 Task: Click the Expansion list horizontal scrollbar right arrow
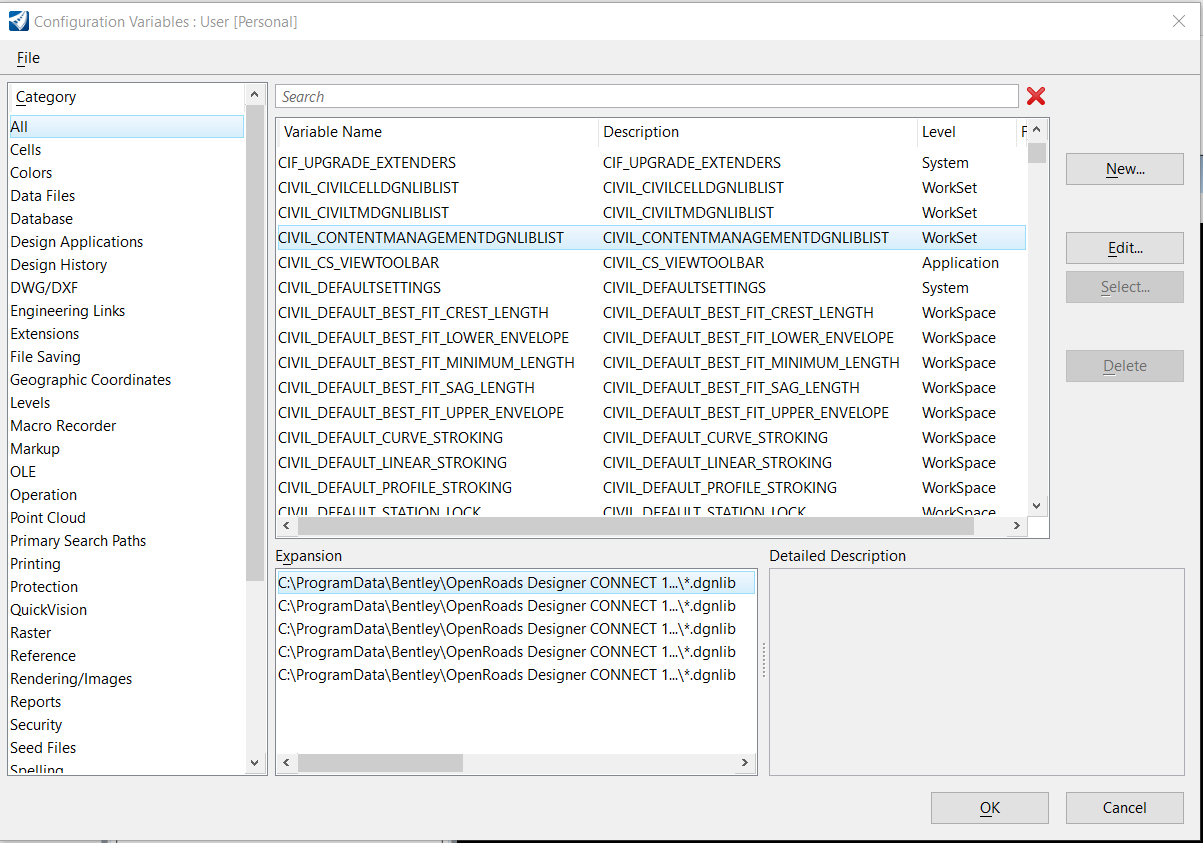coord(744,763)
